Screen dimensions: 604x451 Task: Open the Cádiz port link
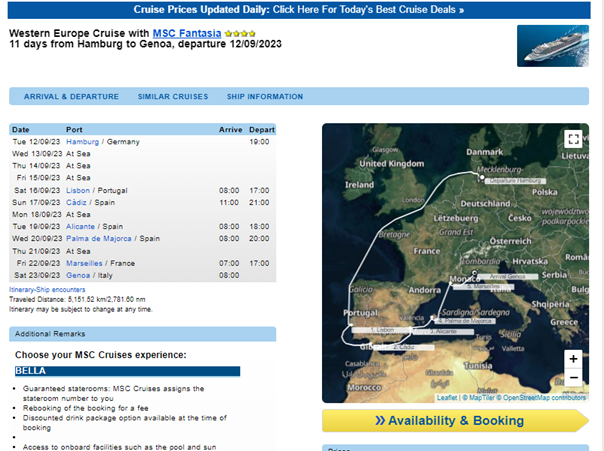tap(76, 203)
